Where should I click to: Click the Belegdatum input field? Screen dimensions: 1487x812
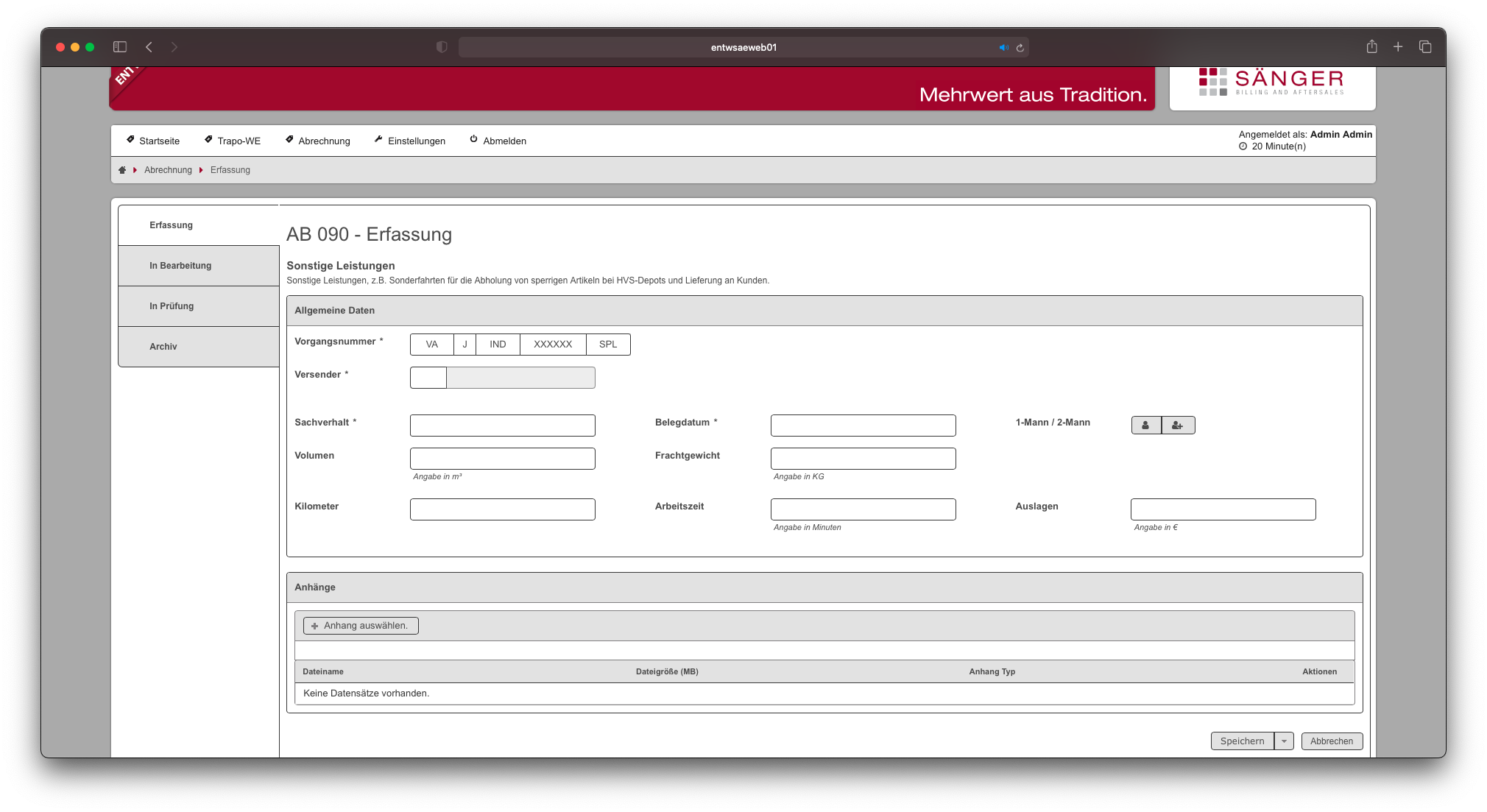tap(863, 426)
